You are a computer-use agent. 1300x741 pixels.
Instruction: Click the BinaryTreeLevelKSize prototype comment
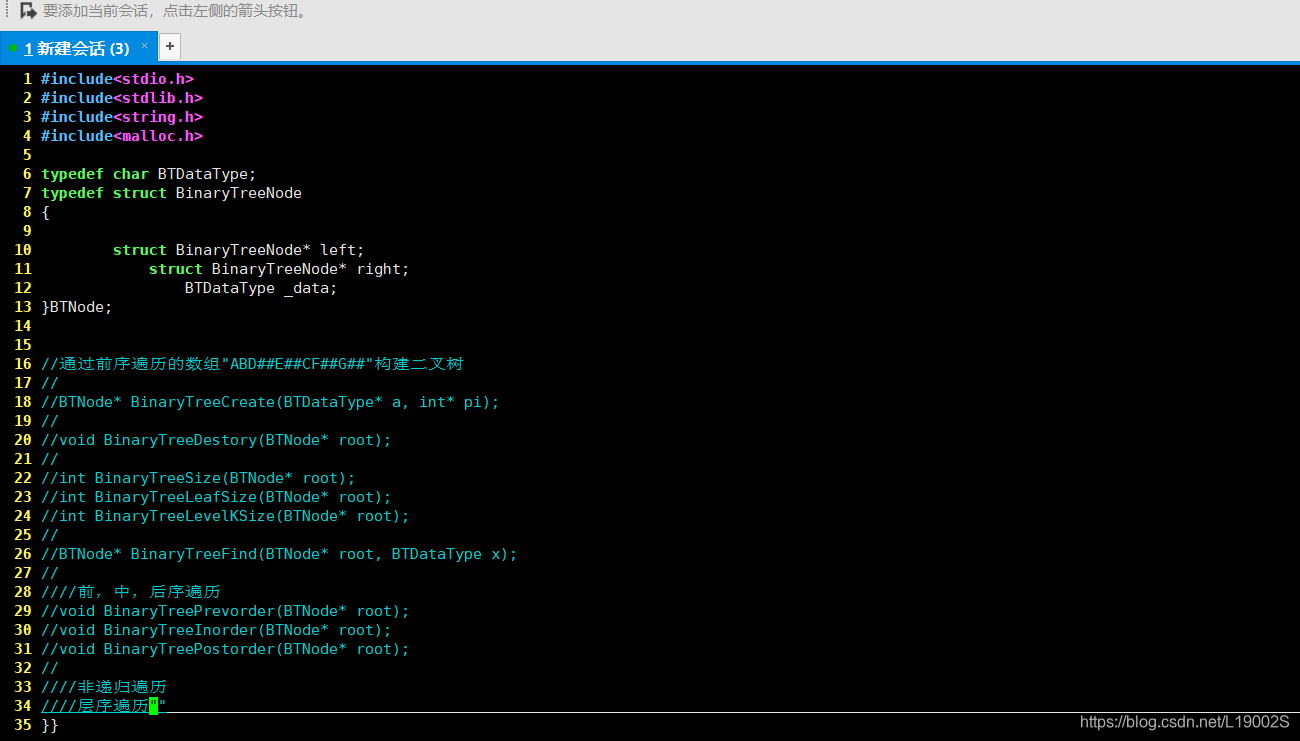[x=225, y=516]
